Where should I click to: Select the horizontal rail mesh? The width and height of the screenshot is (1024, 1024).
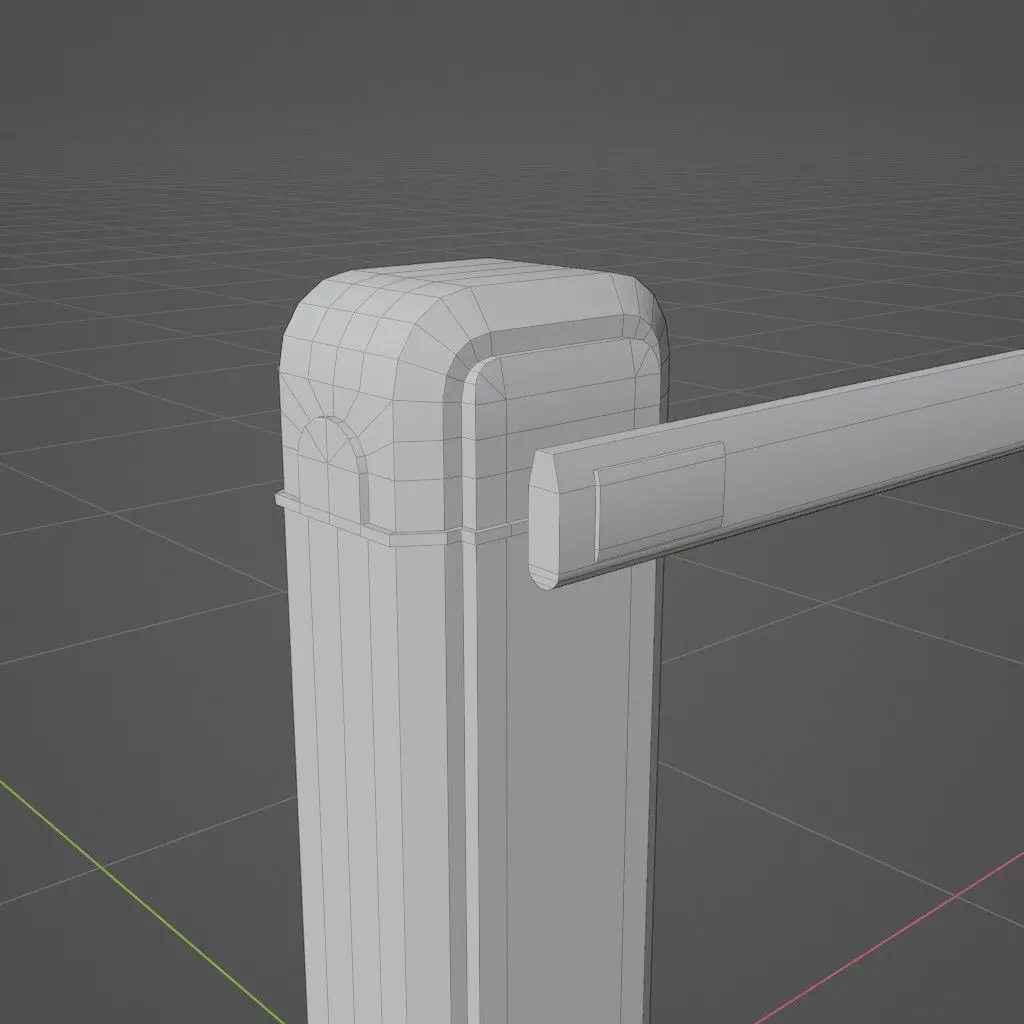click(x=777, y=467)
